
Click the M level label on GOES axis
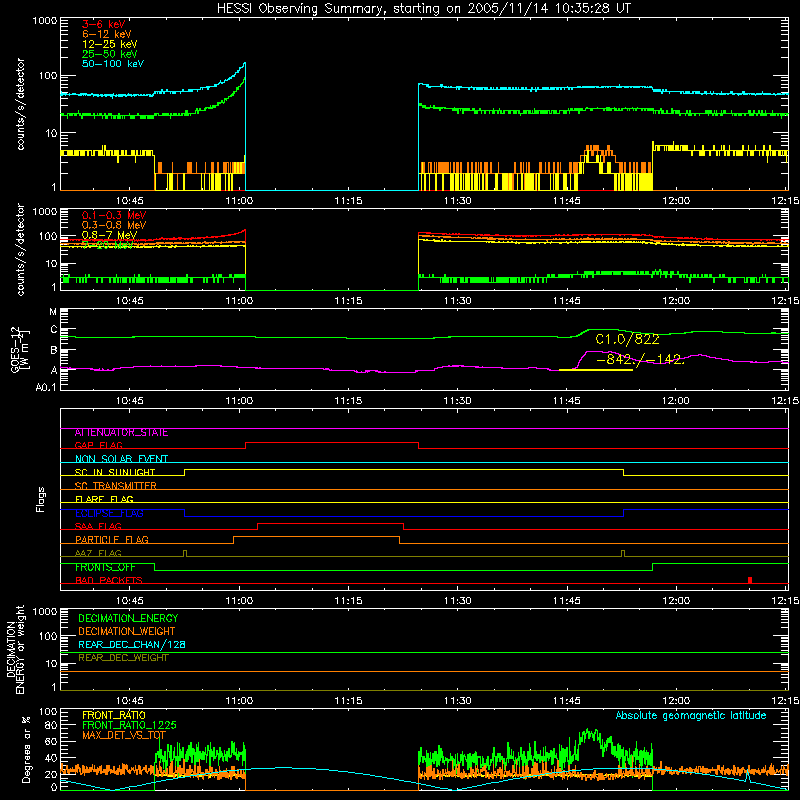click(53, 312)
